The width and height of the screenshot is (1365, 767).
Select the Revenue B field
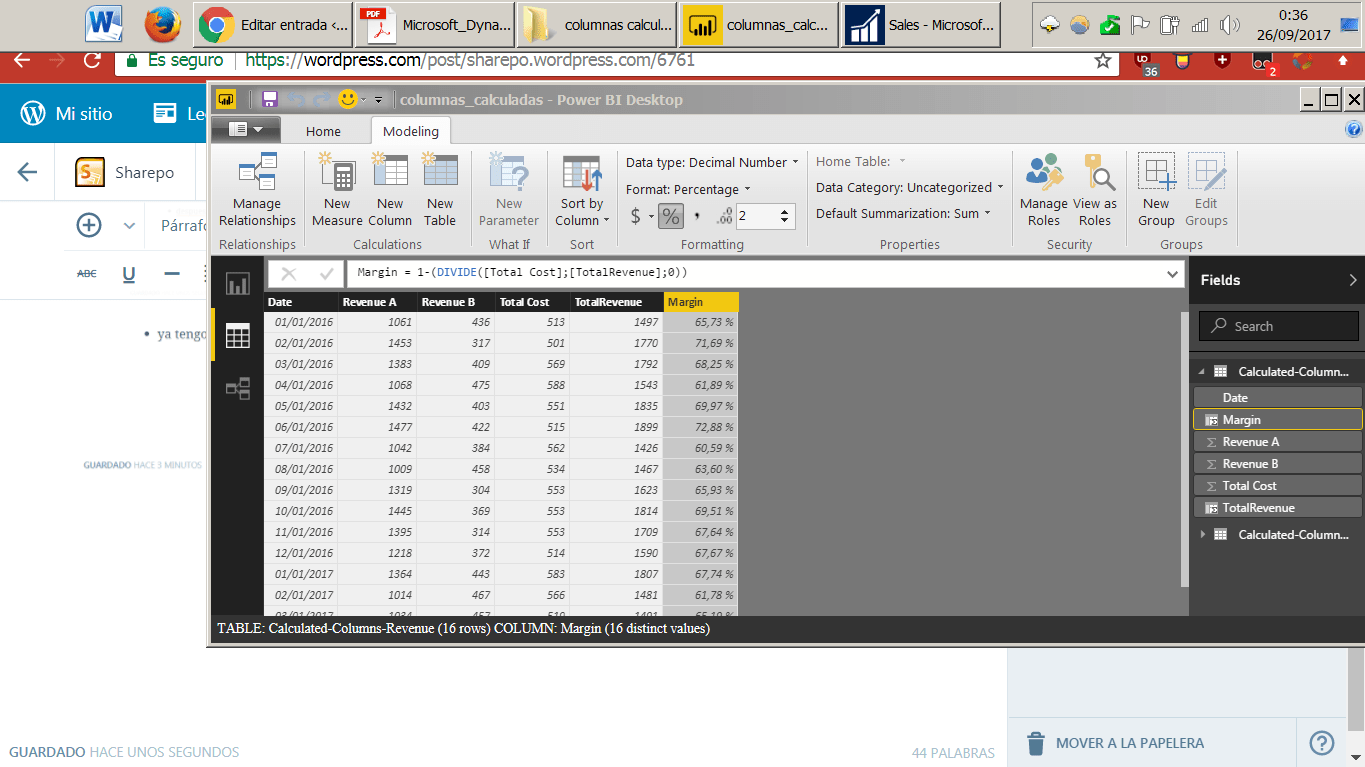pyautogui.click(x=1278, y=464)
